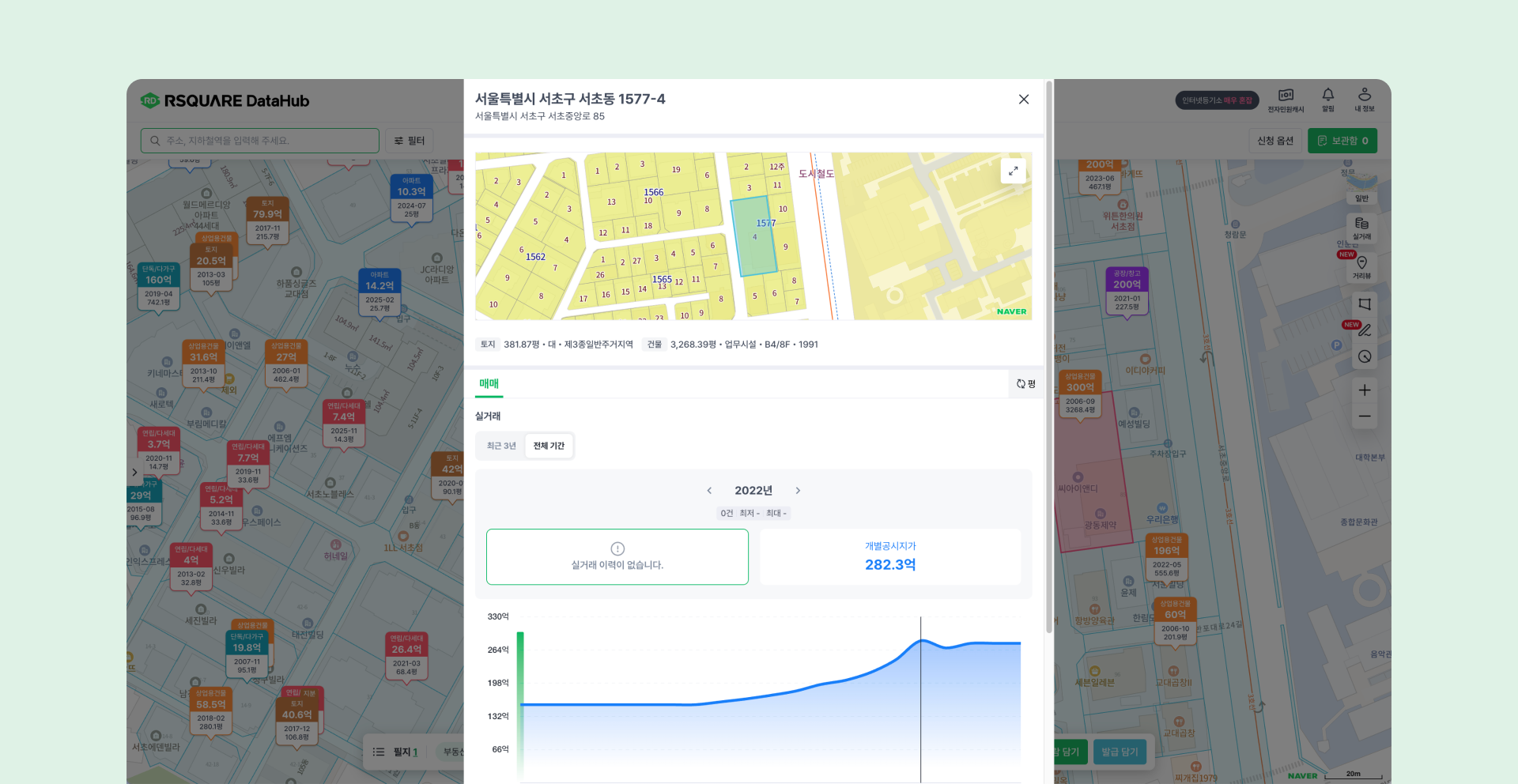Viewport: 1518px width, 784px height.
Task: Open 거리뷰 street view pin
Action: tap(1361, 267)
